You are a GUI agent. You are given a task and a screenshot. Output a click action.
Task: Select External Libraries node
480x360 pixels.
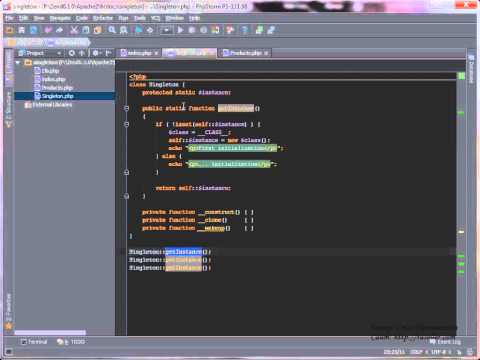[49, 105]
